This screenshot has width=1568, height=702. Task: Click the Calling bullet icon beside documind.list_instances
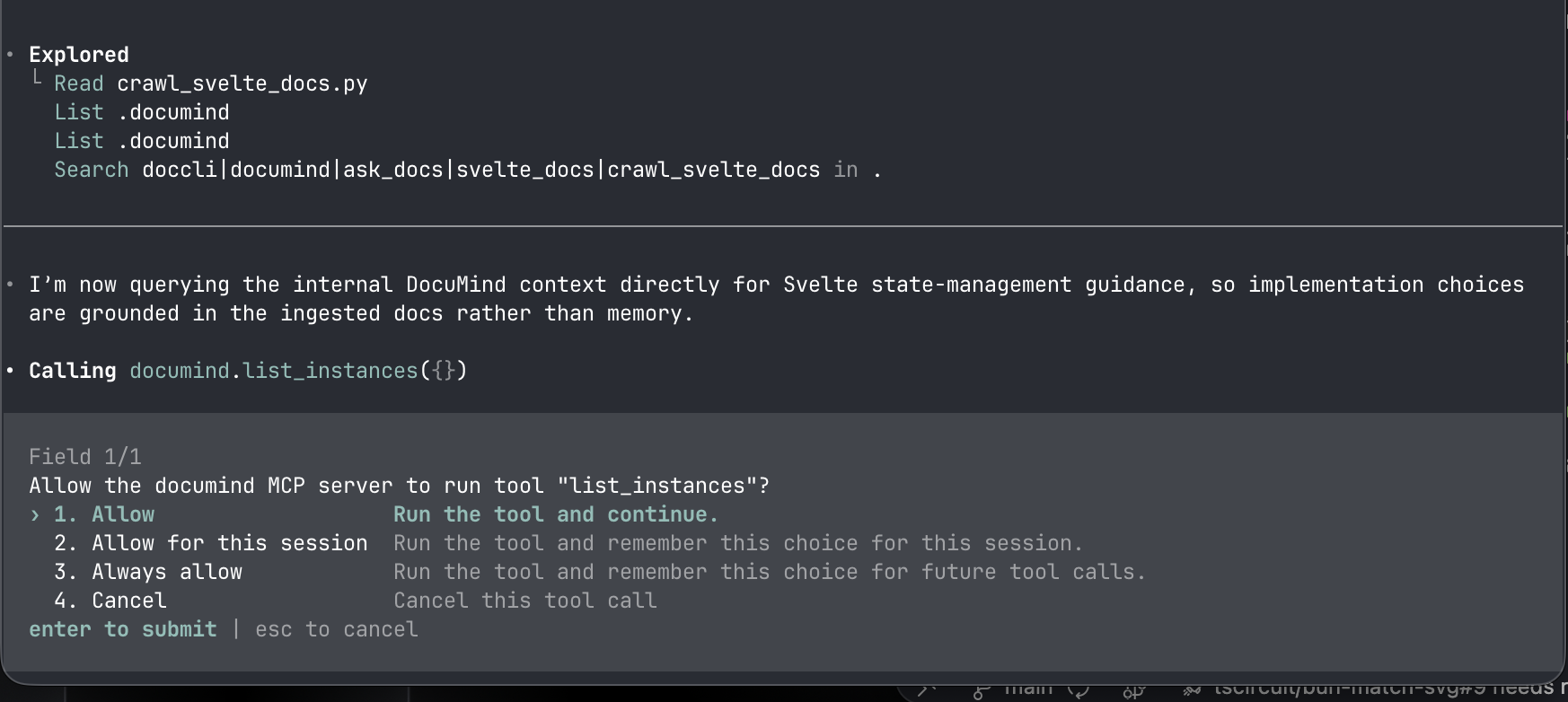coord(10,371)
